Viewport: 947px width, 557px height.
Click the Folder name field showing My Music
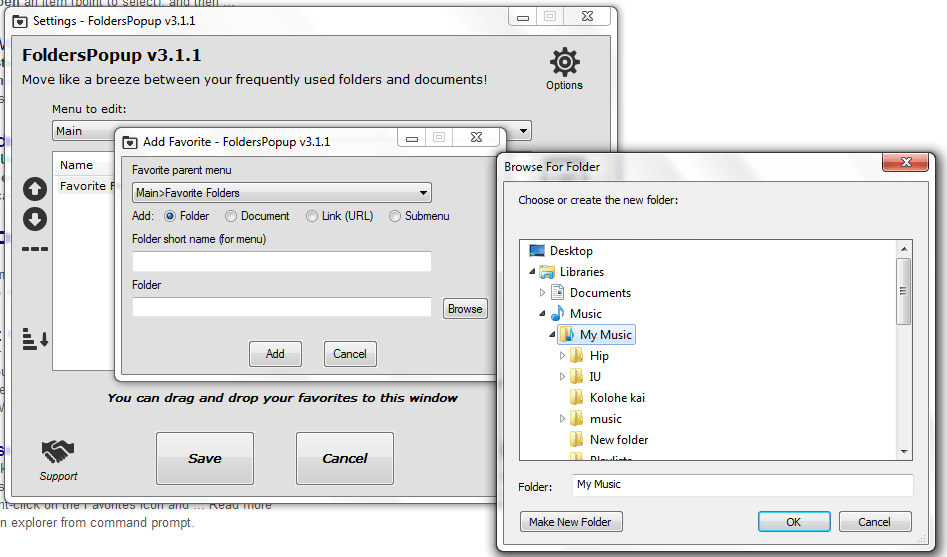click(742, 485)
